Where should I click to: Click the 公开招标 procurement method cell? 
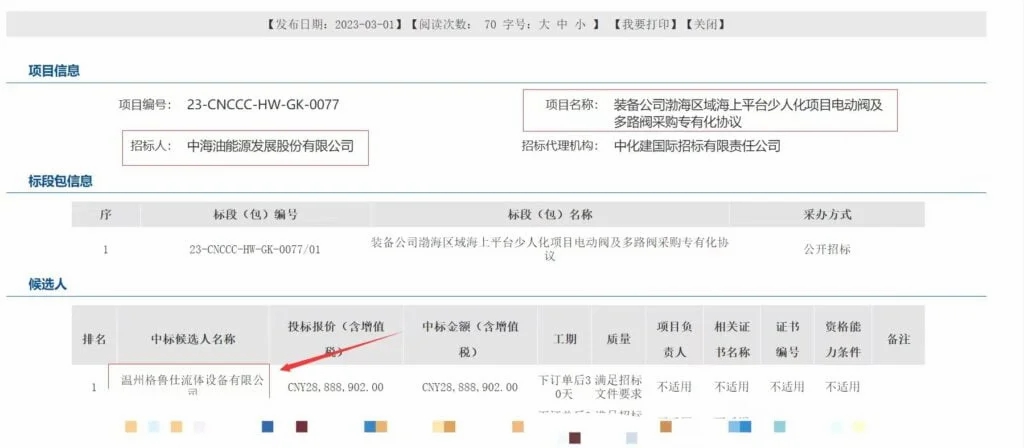pyautogui.click(x=827, y=249)
